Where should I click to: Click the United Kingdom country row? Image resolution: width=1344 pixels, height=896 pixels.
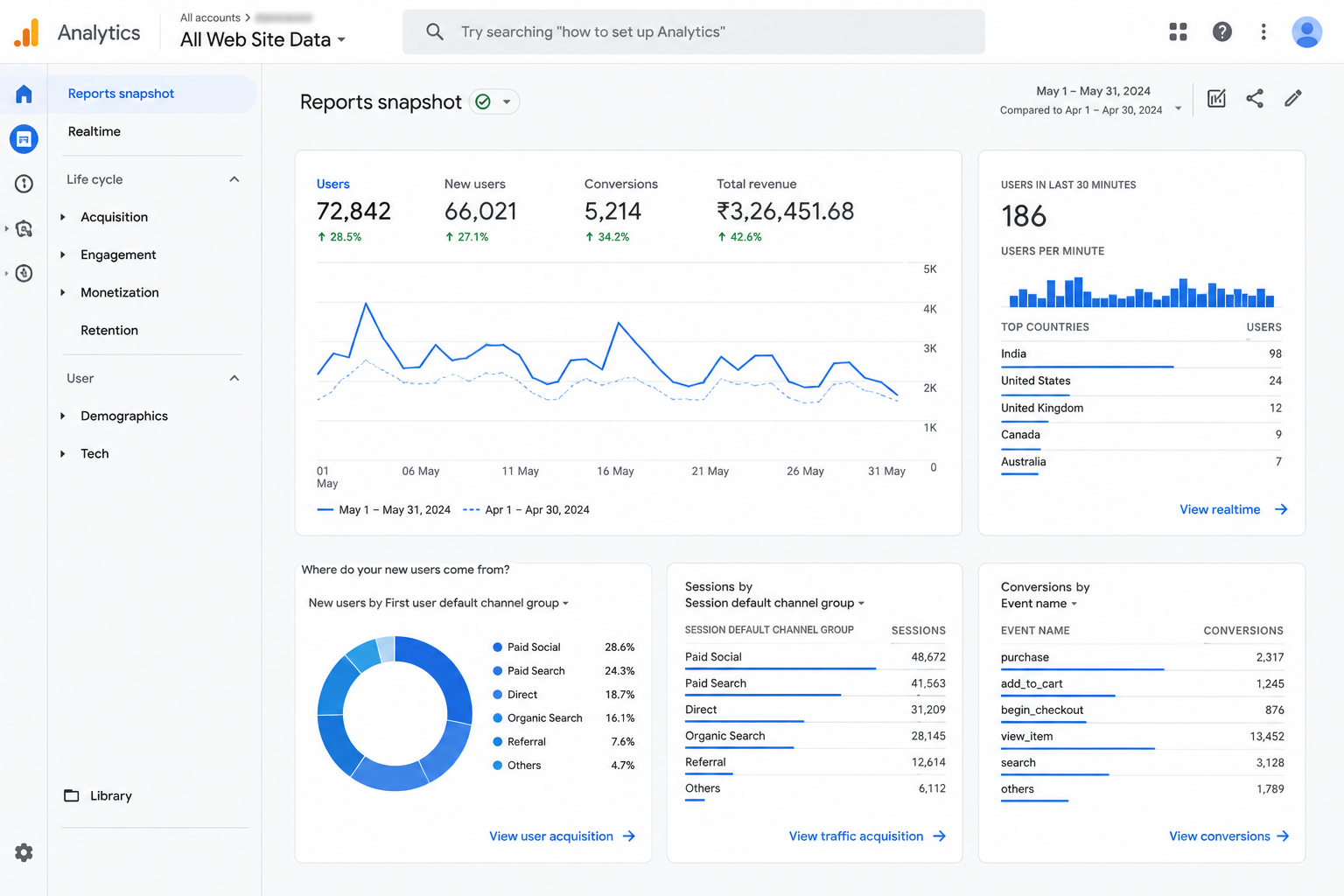tap(1141, 409)
